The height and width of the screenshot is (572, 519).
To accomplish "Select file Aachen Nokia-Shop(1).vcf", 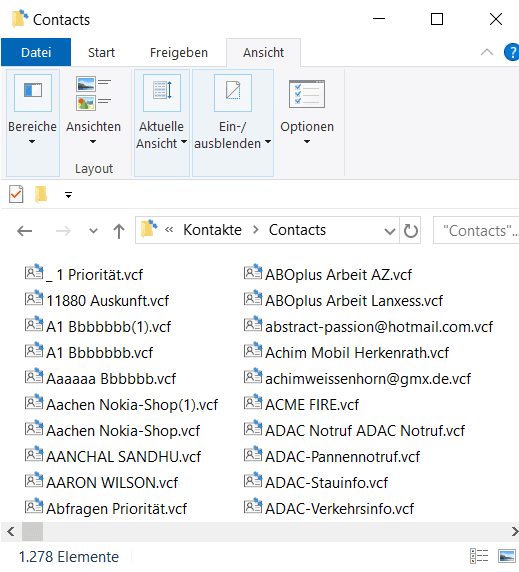I will click(121, 405).
